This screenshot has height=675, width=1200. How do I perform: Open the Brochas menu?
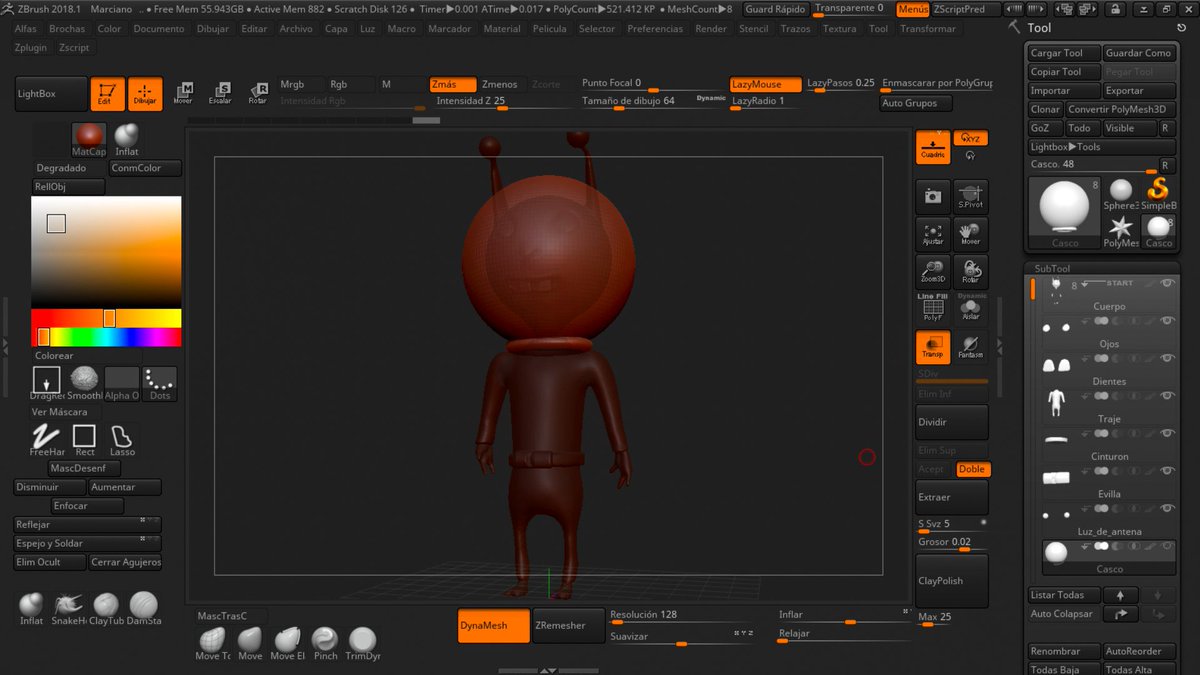click(x=67, y=29)
